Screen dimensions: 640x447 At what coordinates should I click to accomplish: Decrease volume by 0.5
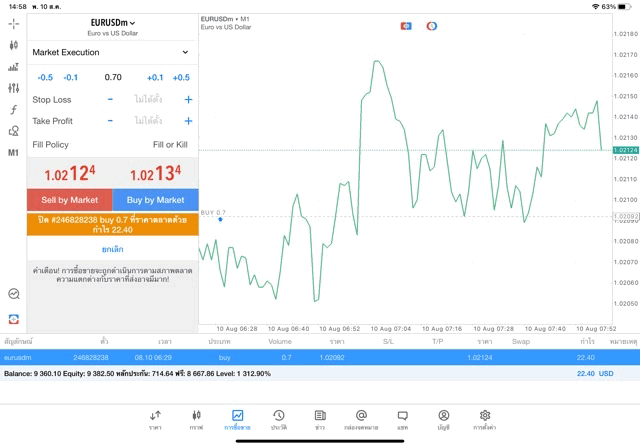(x=45, y=78)
